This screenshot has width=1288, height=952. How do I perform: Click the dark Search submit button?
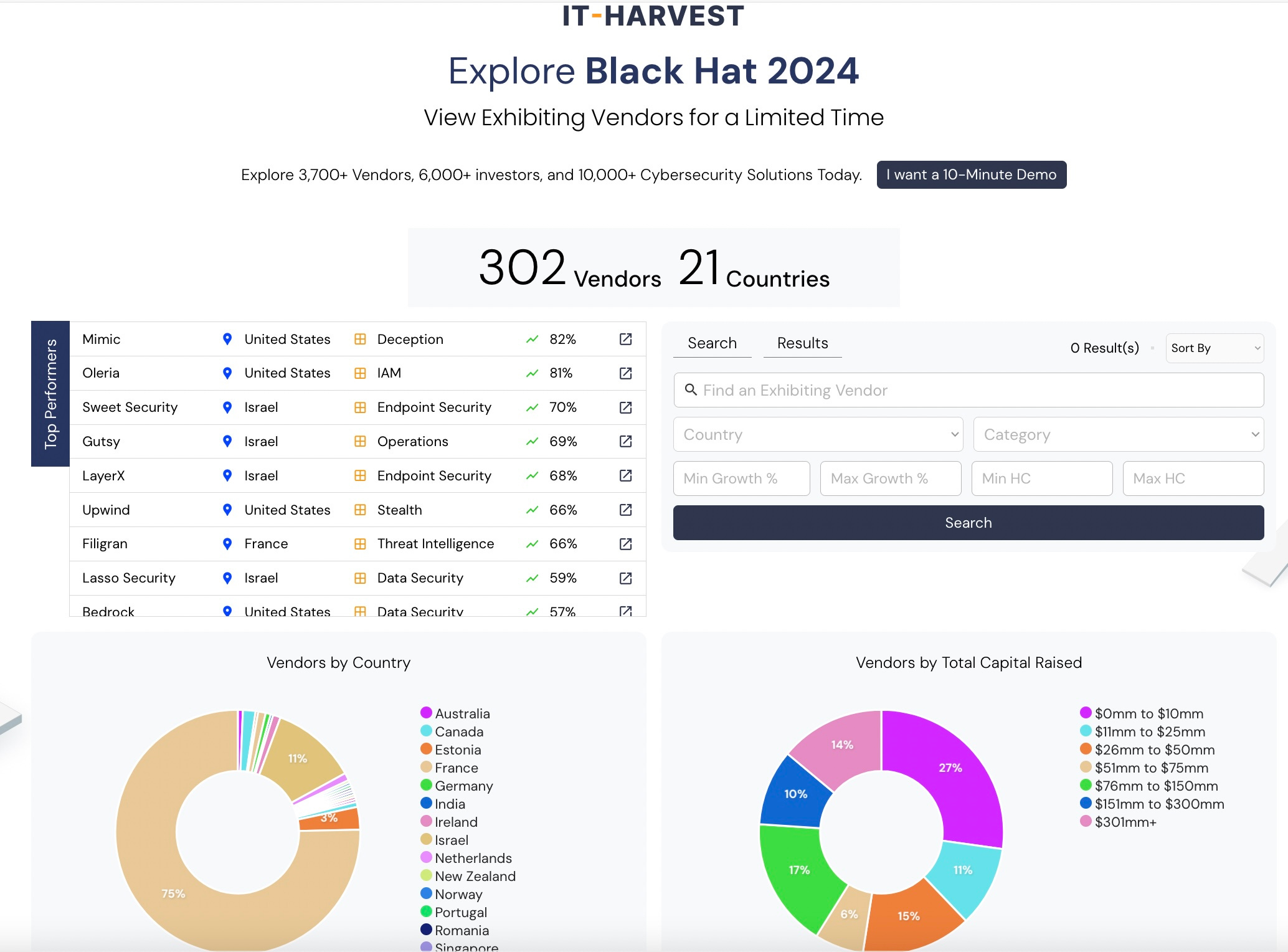point(968,523)
